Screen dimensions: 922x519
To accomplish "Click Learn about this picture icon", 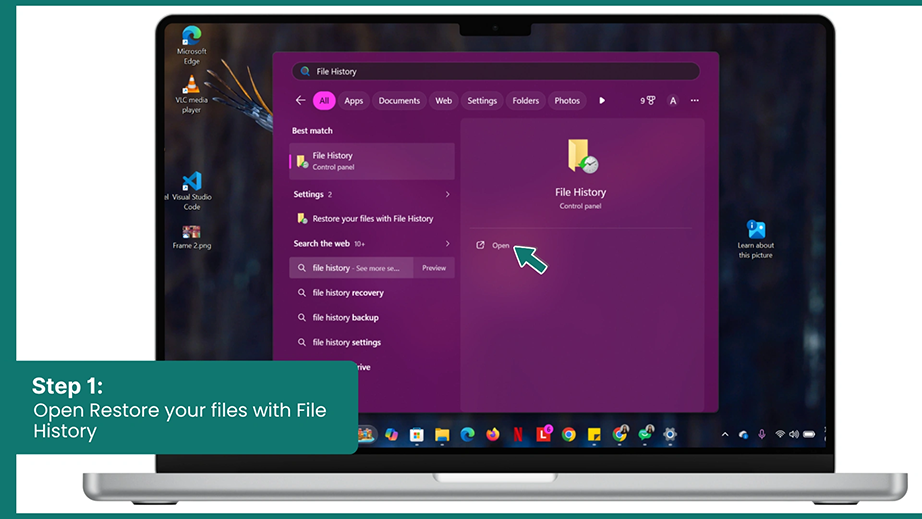I will pos(756,239).
